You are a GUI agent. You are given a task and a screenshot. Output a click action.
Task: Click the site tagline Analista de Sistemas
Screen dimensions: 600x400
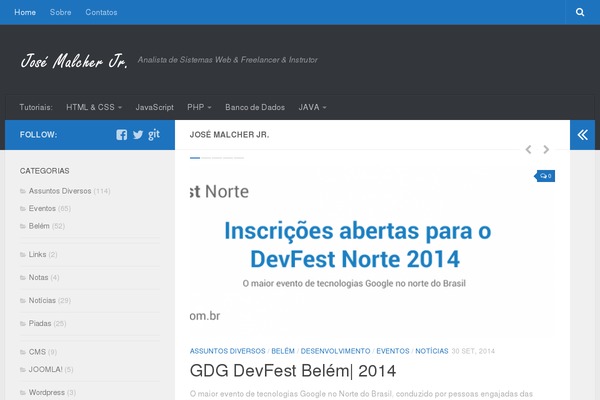(228, 60)
